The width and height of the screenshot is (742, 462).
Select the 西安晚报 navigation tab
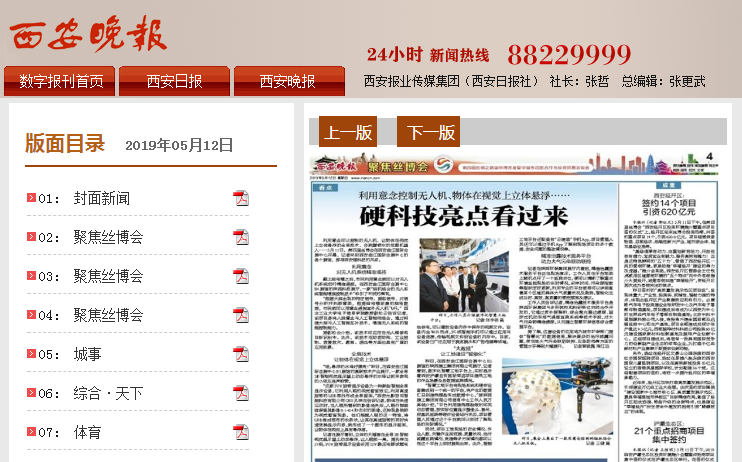point(288,81)
